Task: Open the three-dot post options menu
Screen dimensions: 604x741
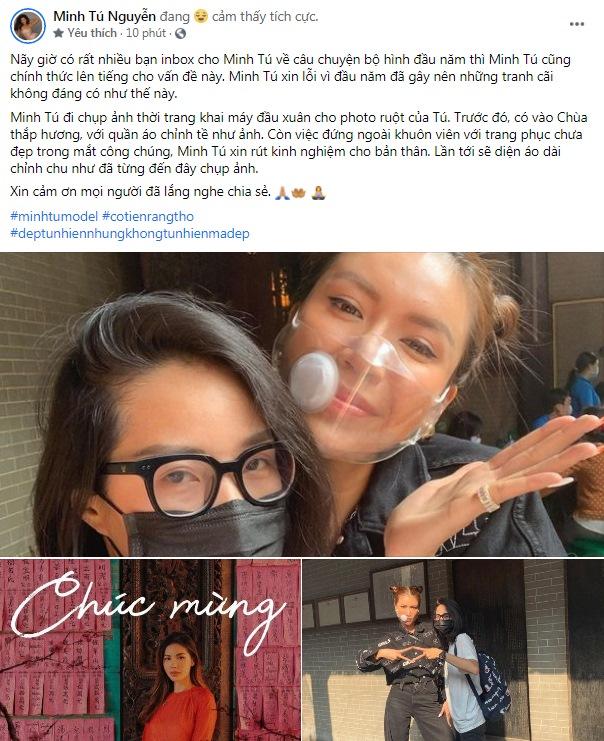Action: click(577, 24)
